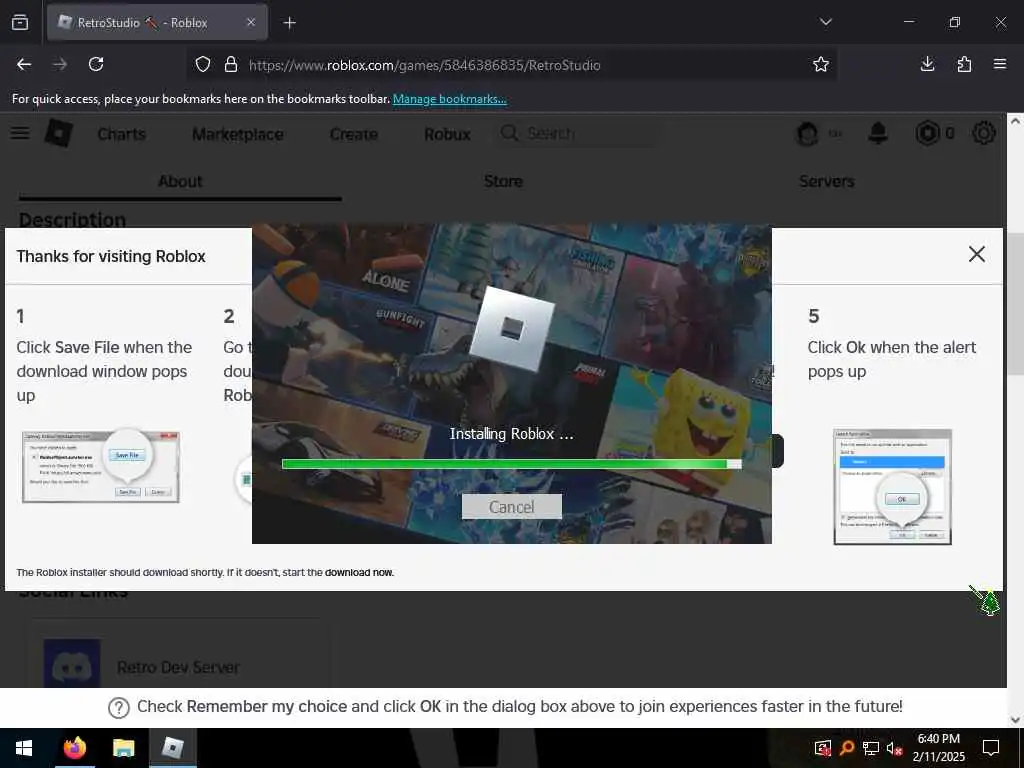Close the Thanks for visiting Roblox dialog
The height and width of the screenshot is (768, 1024).
pos(976,254)
